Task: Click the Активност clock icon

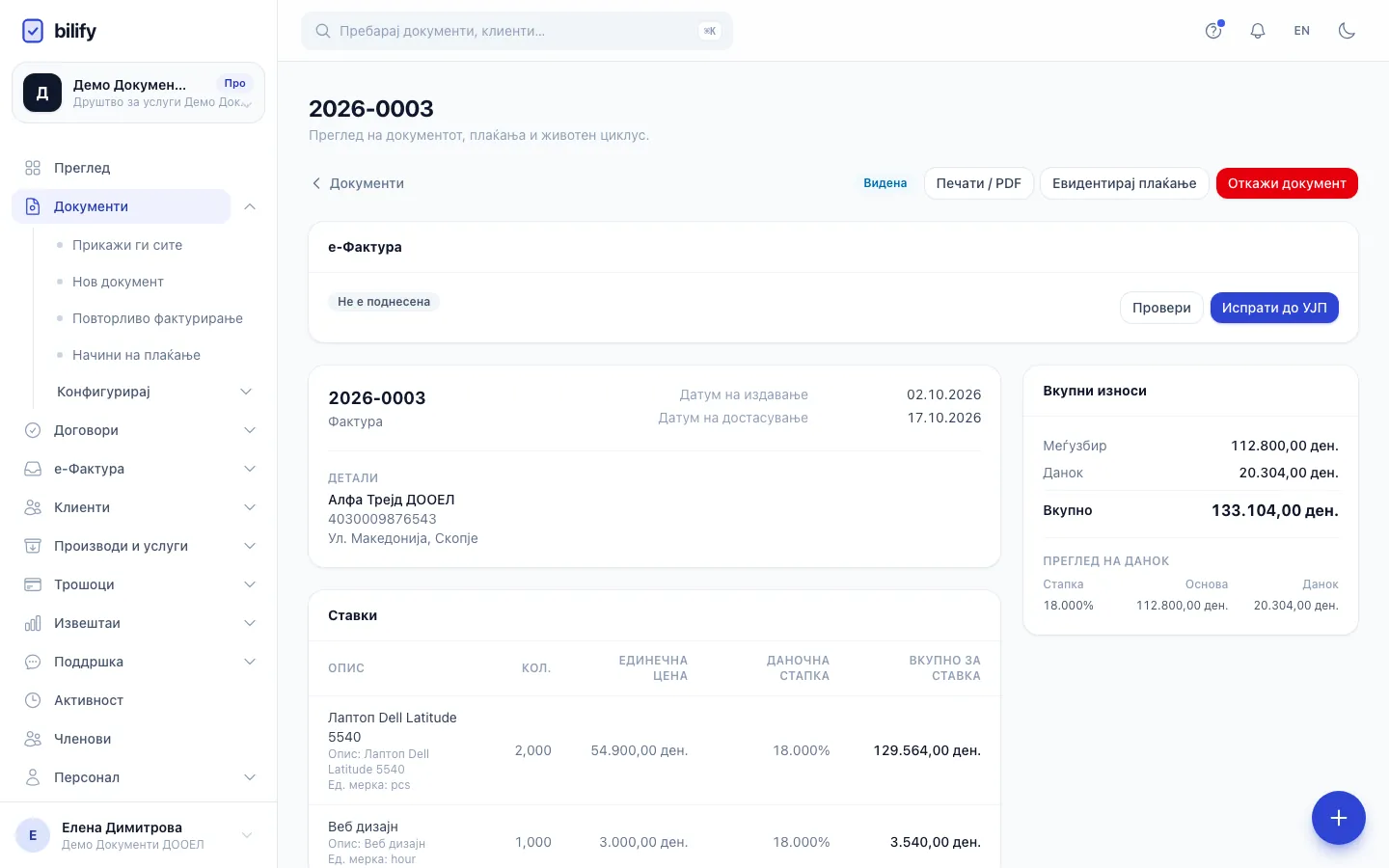Action: tap(33, 700)
